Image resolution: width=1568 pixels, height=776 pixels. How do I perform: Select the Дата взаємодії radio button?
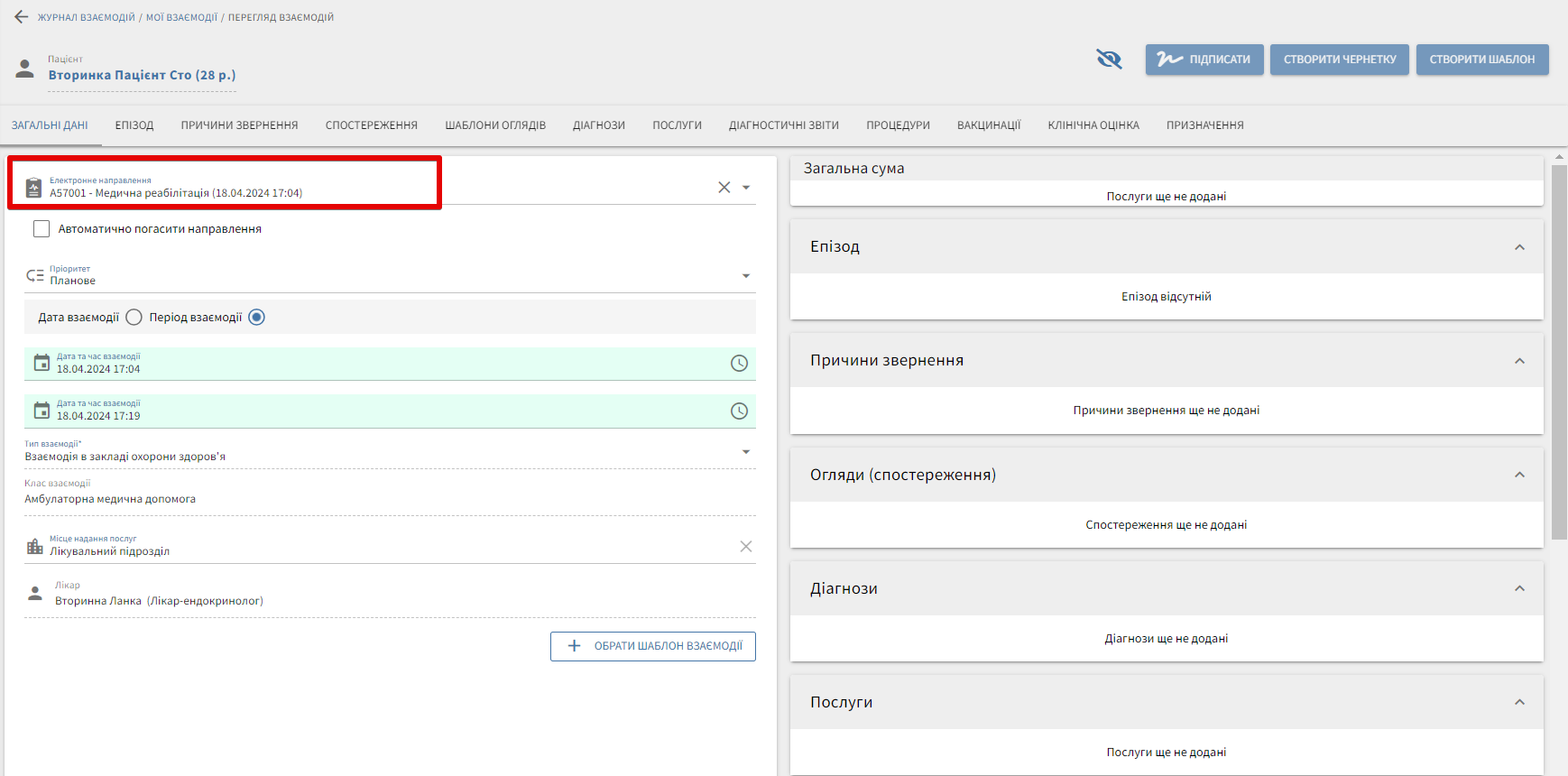coord(134,318)
